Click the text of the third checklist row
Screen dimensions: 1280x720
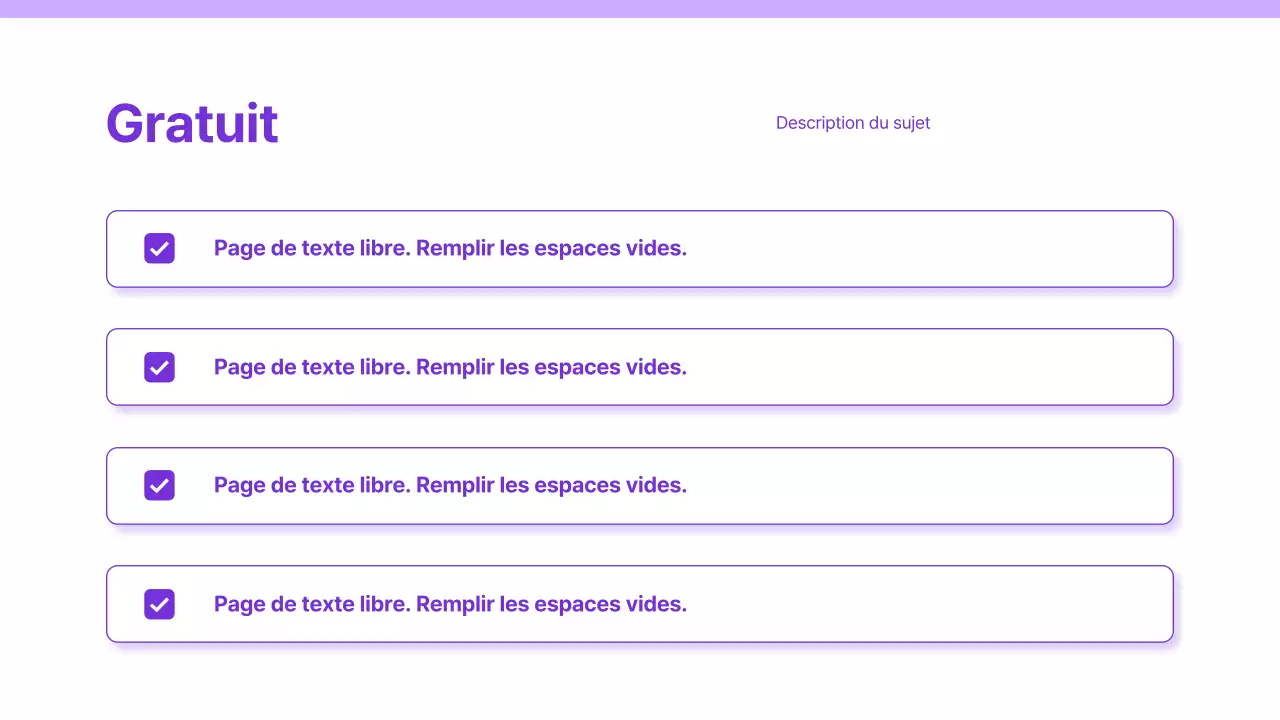pyautogui.click(x=450, y=485)
